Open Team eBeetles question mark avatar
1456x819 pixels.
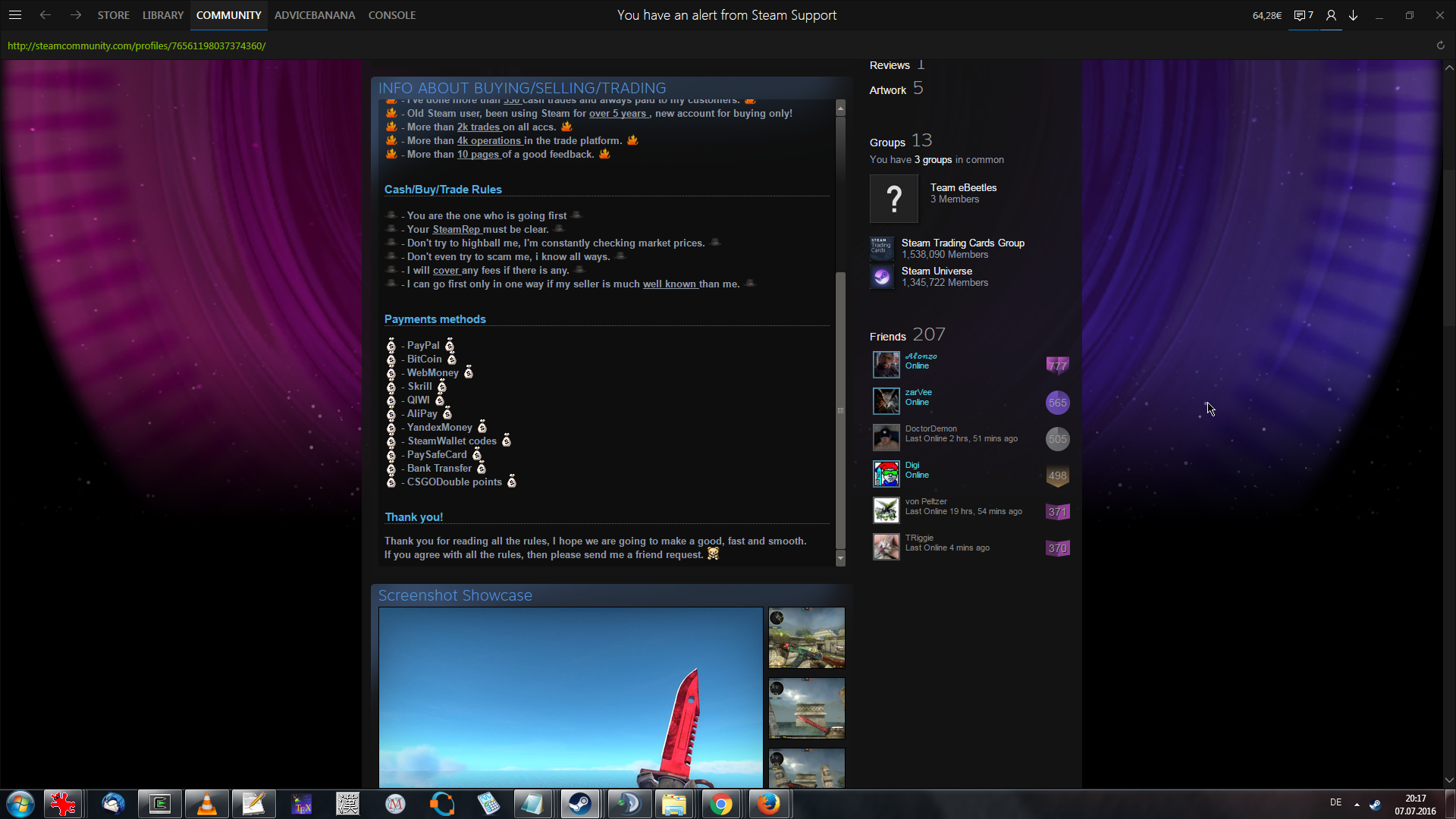click(x=893, y=199)
